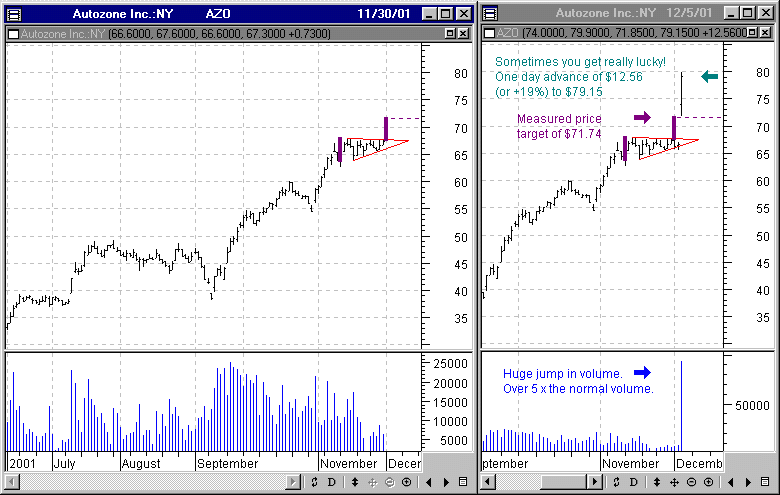Open the layout list icon in left window toolbar

point(463,482)
